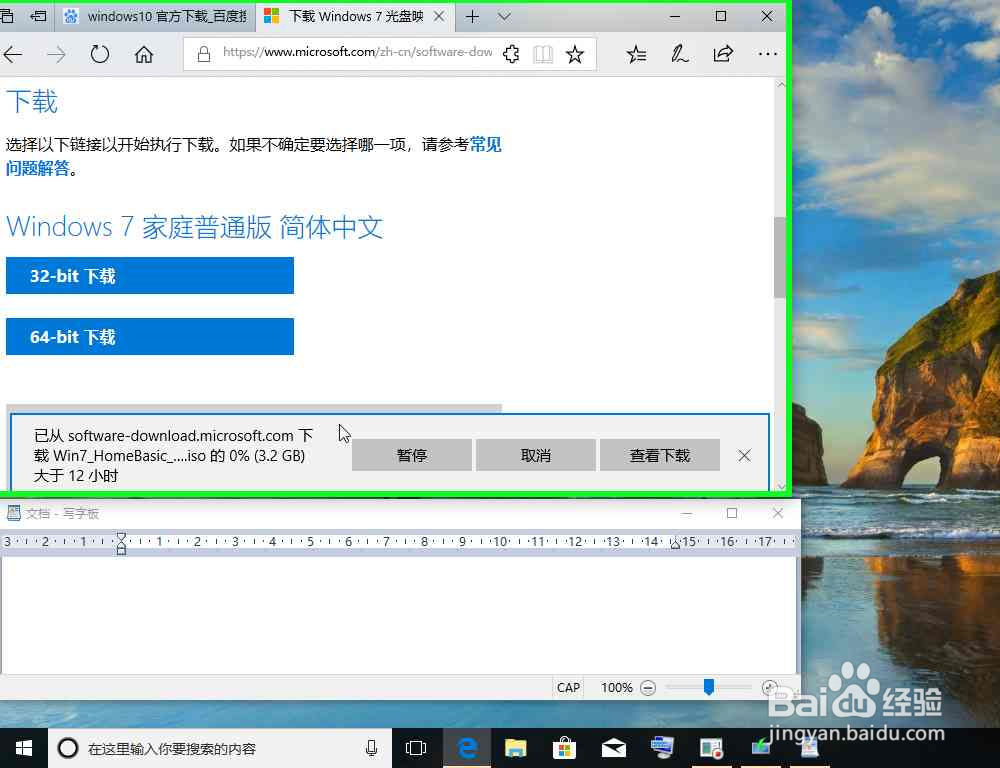Click the address bar lock icon

pos(203,54)
